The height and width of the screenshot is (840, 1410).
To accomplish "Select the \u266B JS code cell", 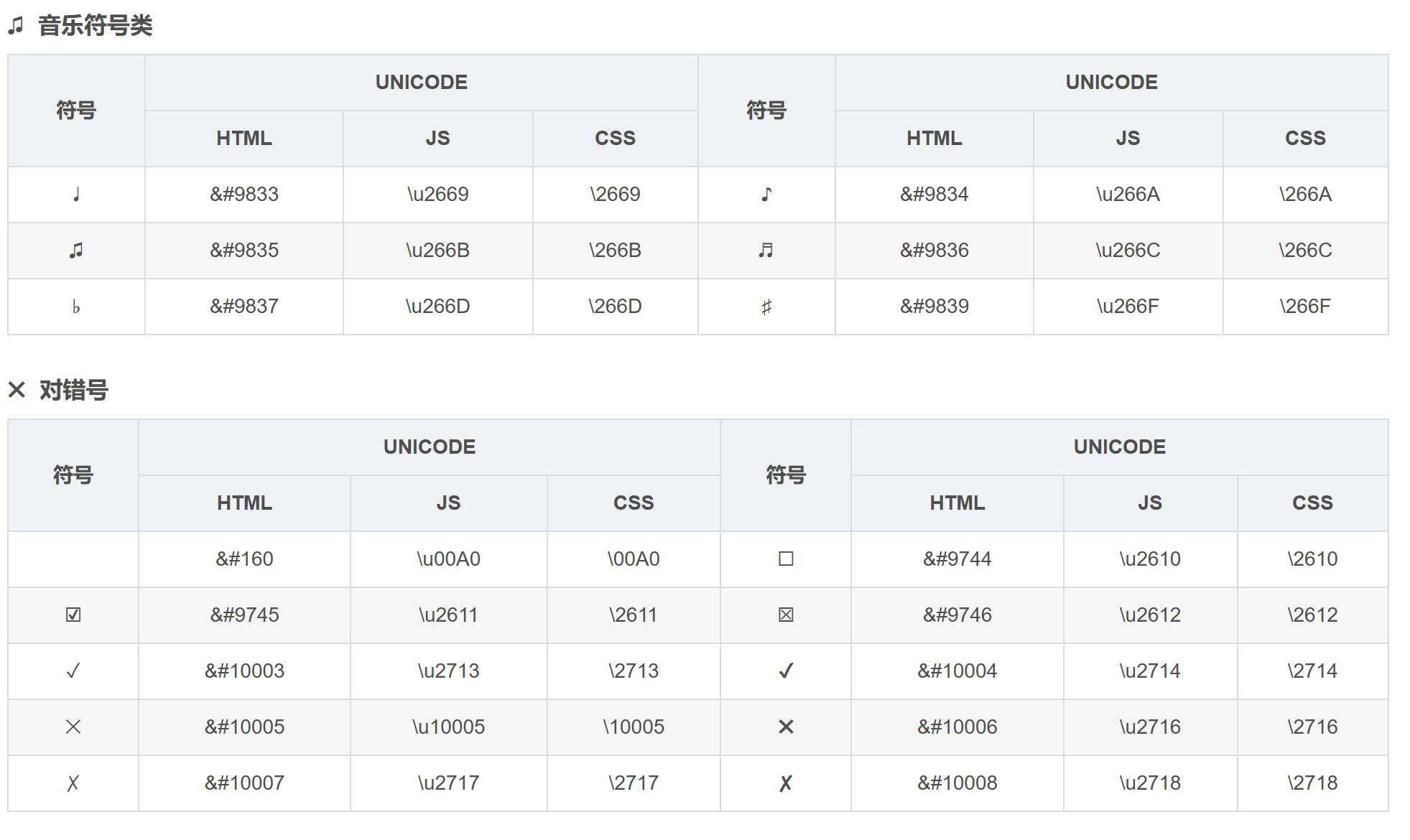I will pos(438,251).
